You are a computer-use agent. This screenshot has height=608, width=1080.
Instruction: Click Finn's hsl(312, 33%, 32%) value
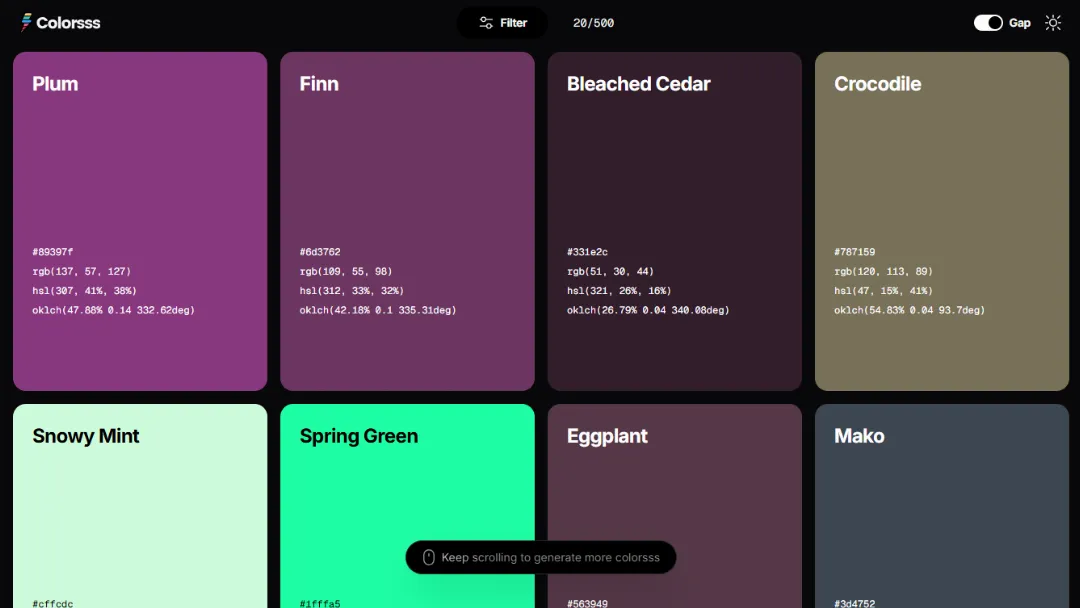351,291
